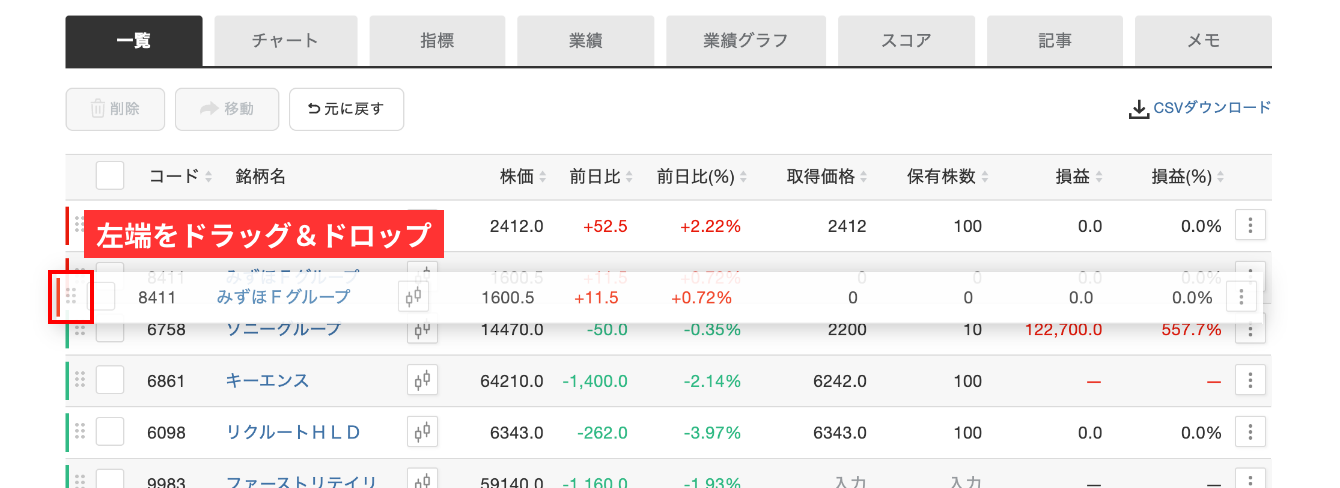Viewport: 1340px width, 488px height.
Task: Open the three-dot menu on the dragged 8411 row
Action: point(1241,297)
